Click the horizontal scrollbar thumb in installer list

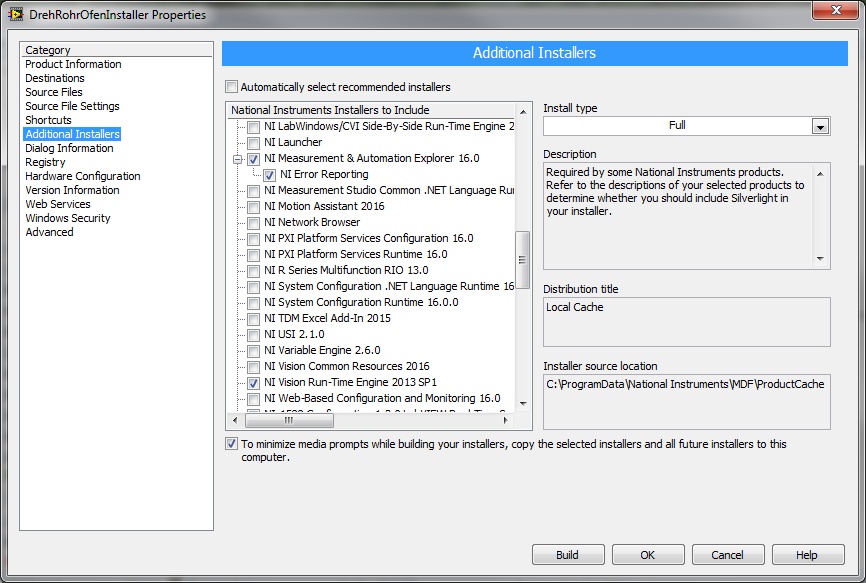(289, 420)
